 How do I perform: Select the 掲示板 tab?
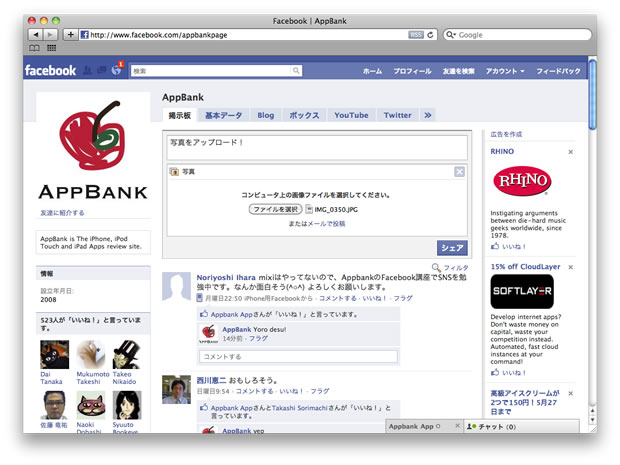pos(180,115)
